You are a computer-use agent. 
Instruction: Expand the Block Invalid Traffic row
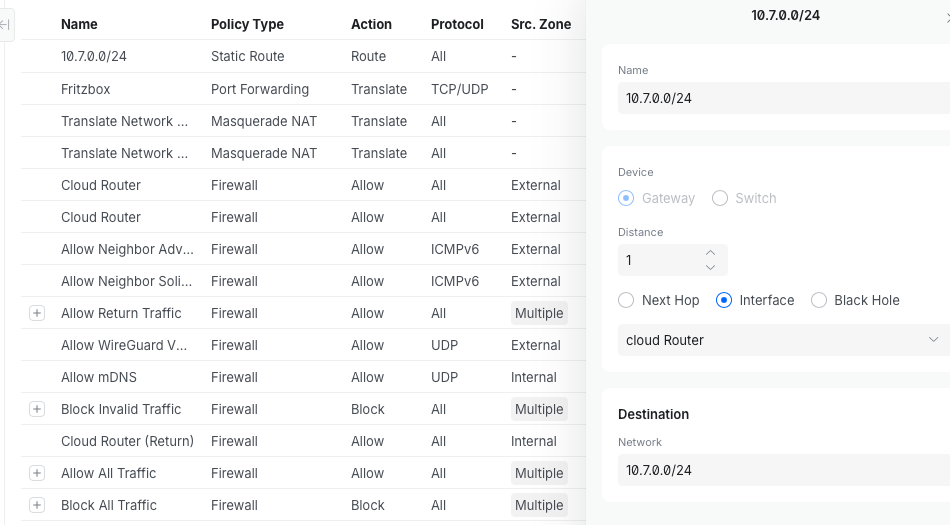point(37,409)
